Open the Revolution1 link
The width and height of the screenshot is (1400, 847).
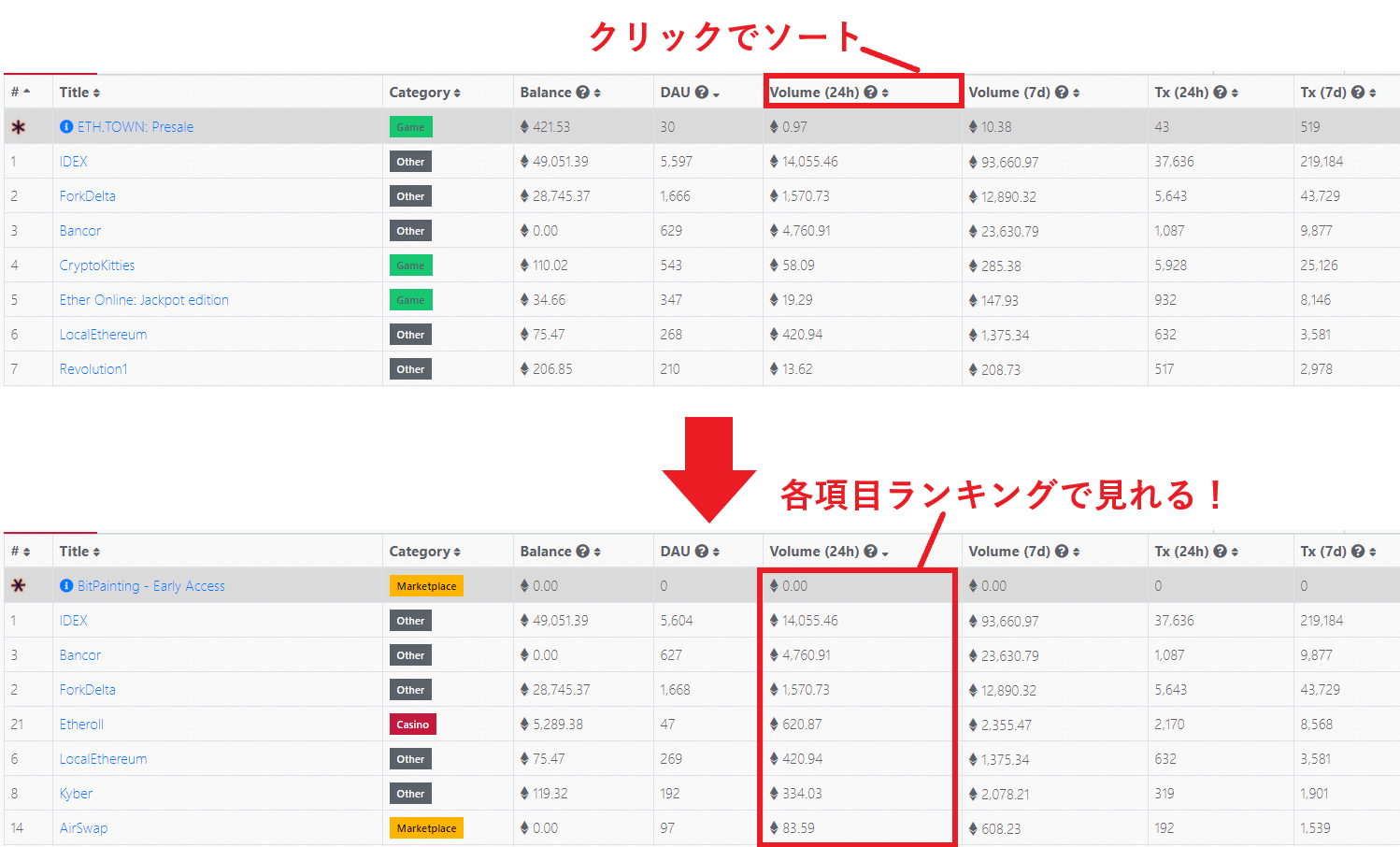click(x=93, y=369)
